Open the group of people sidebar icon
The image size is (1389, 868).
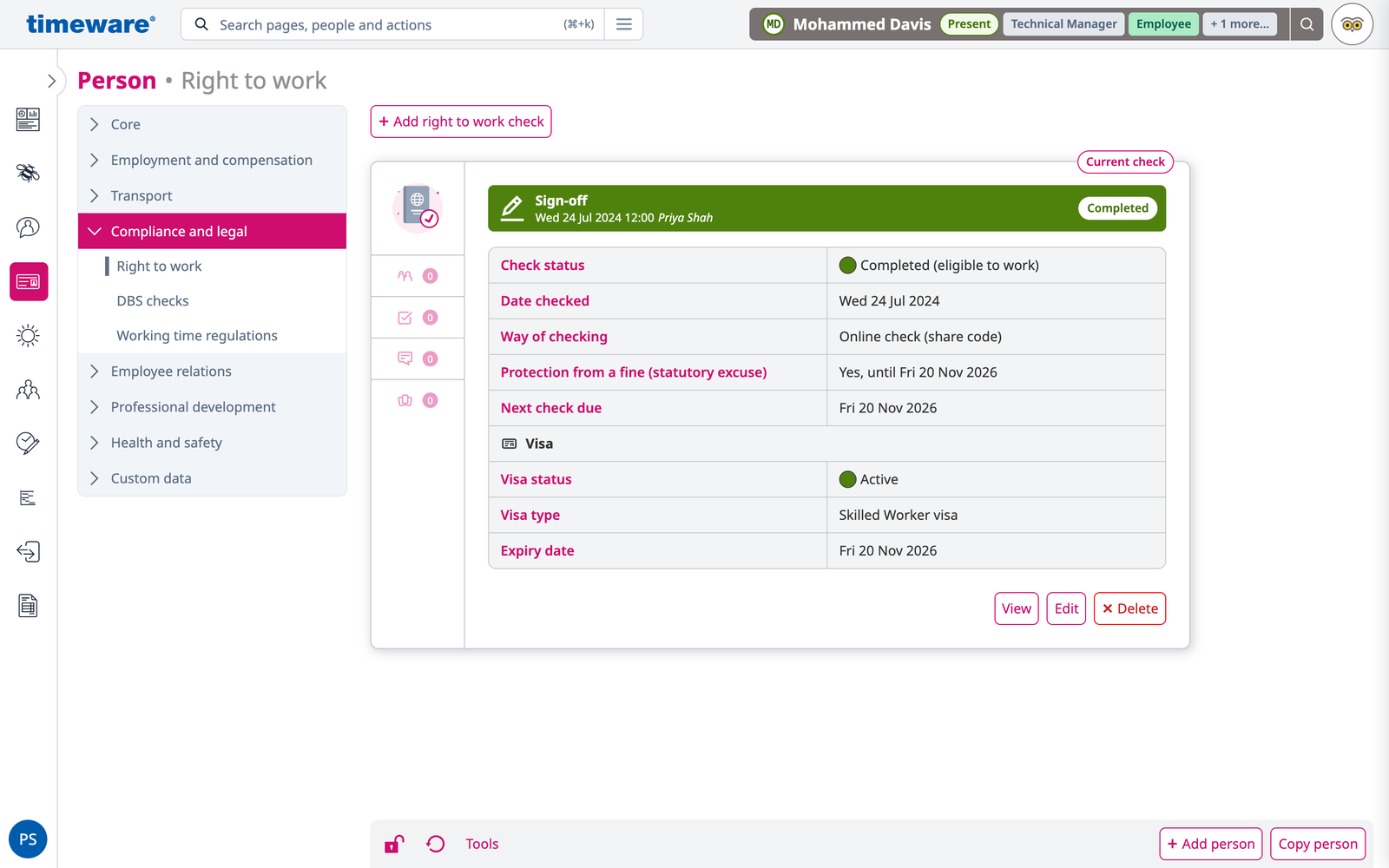[x=28, y=390]
